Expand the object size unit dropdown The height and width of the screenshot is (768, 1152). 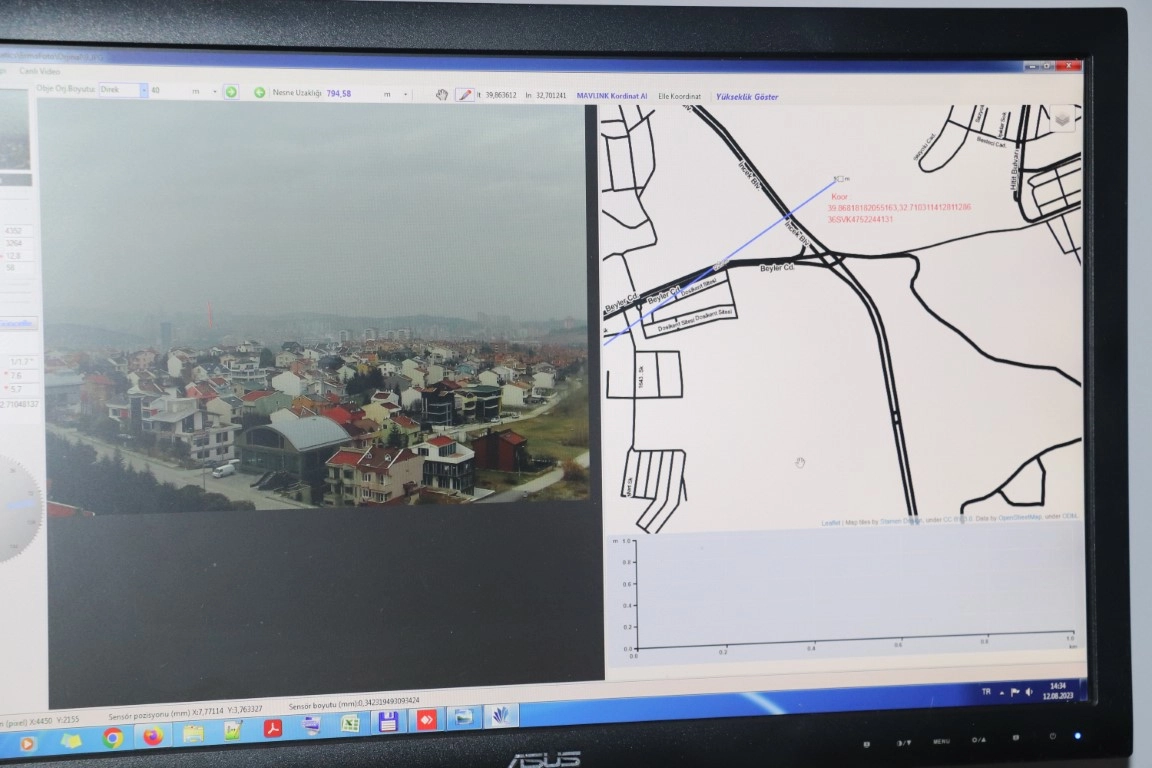(x=214, y=92)
